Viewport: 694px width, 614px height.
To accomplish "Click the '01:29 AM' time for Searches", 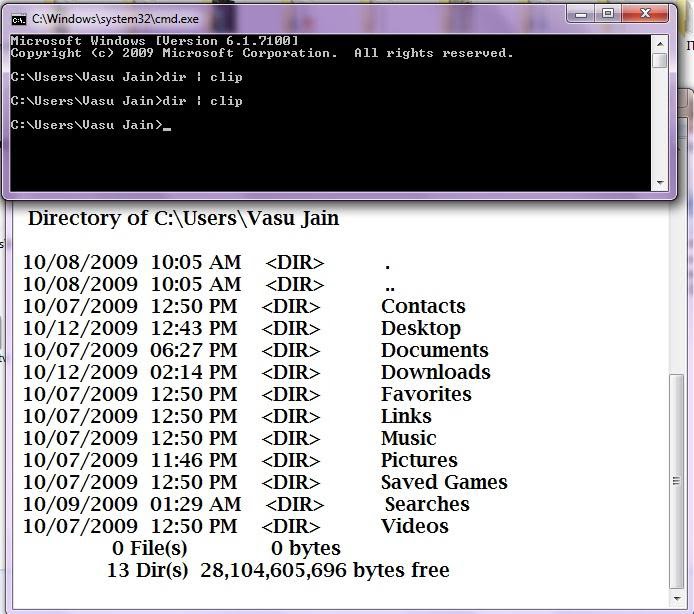I will tap(196, 504).
